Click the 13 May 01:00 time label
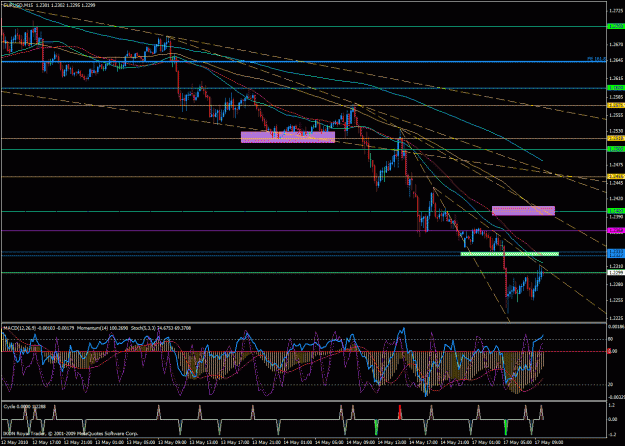Viewport: 625px width, 446px height. (x=109, y=442)
